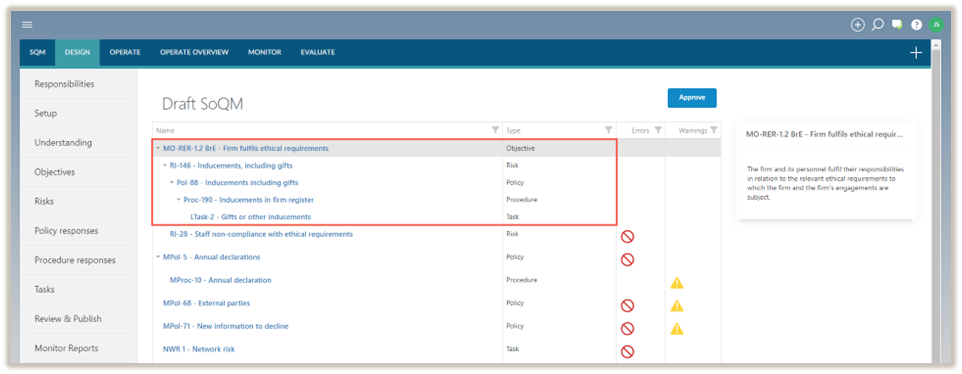Open Monitor Reports in the sidebar
Screen dimensions: 962x374
click(66, 348)
